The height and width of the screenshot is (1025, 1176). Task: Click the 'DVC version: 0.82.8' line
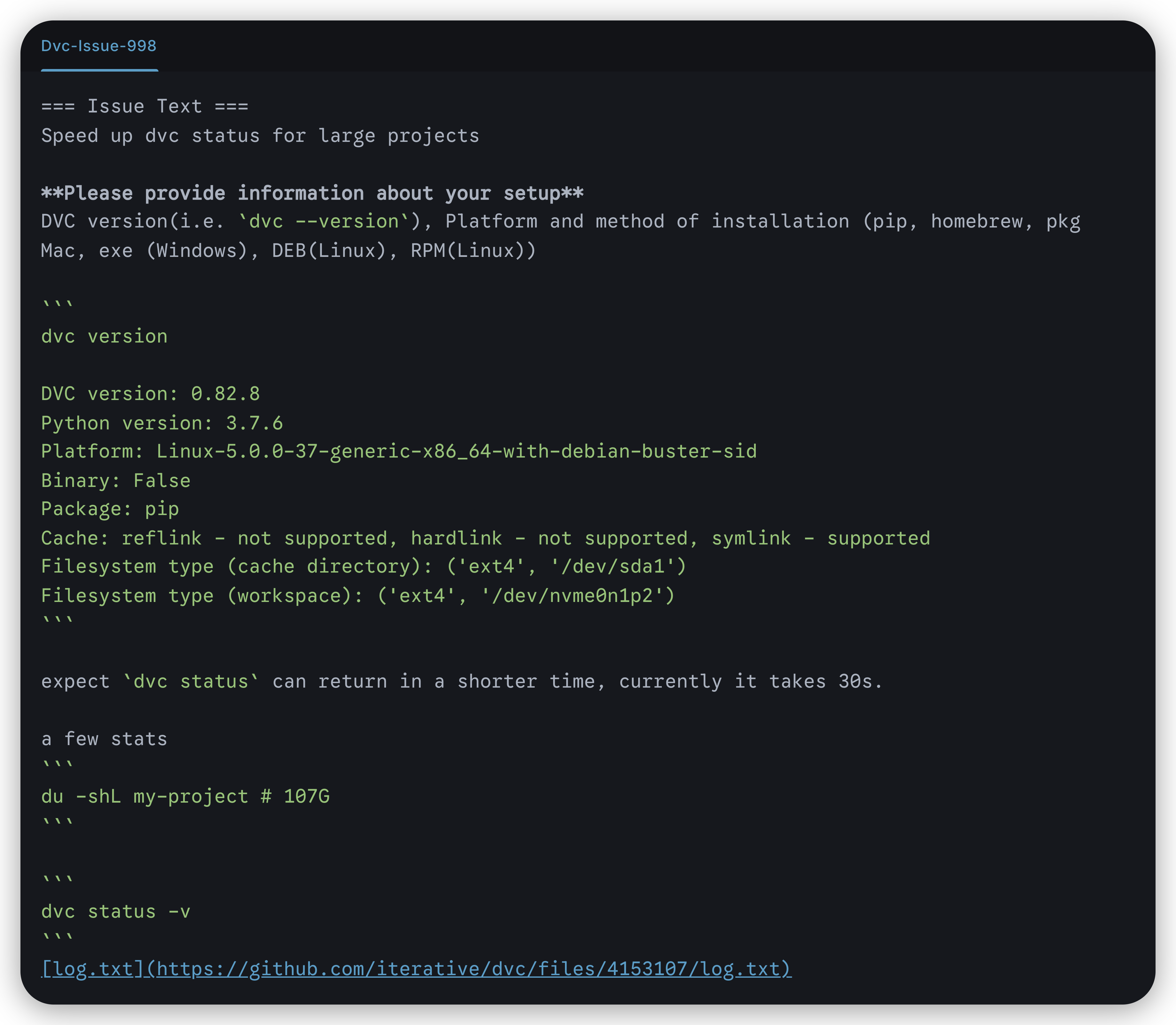pos(151,394)
